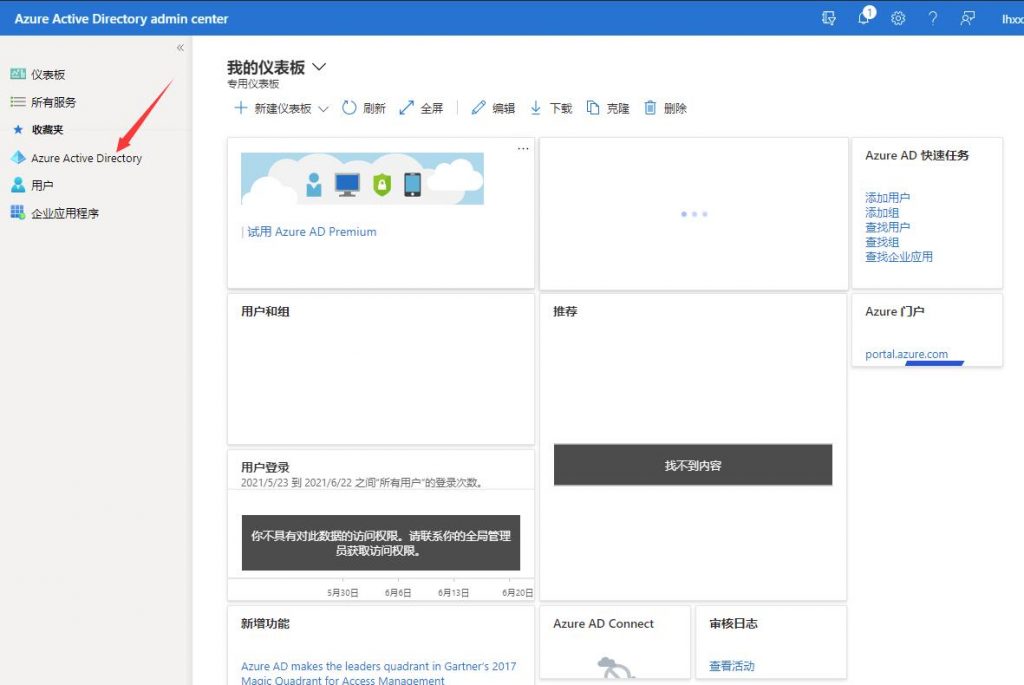Collapse the left sidebar with double chevron
This screenshot has width=1024, height=685.
180,48
